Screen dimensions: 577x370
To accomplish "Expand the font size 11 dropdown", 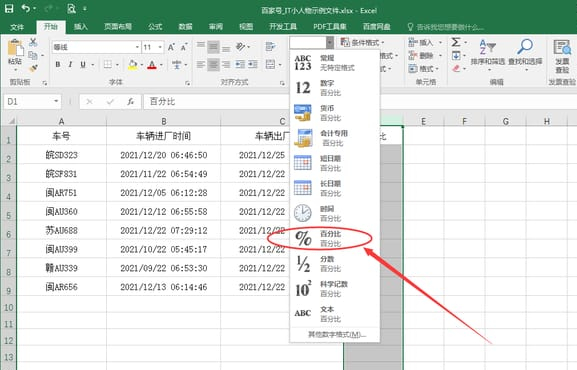I will point(160,47).
